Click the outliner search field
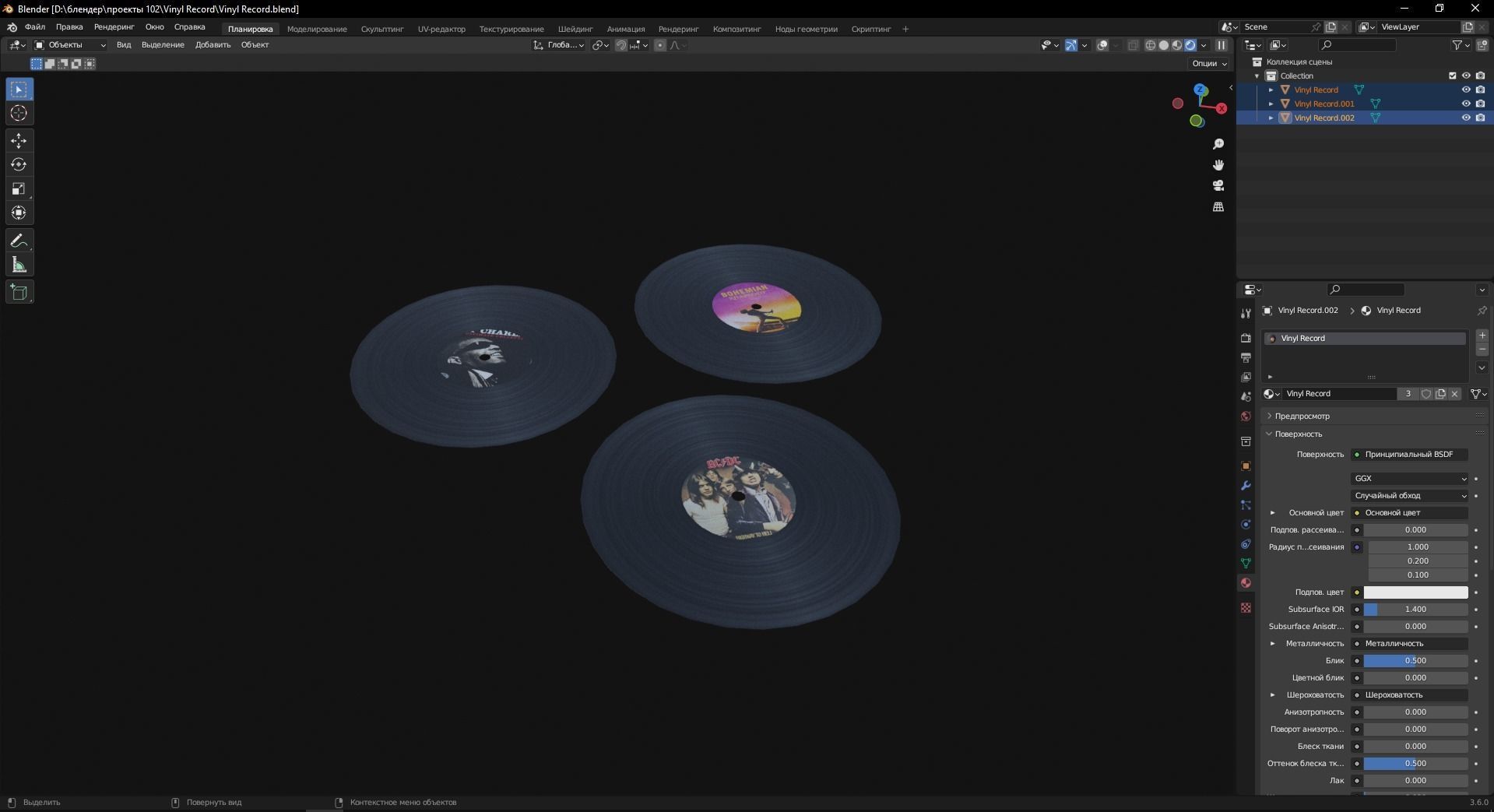This screenshot has width=1494, height=812. (1359, 45)
